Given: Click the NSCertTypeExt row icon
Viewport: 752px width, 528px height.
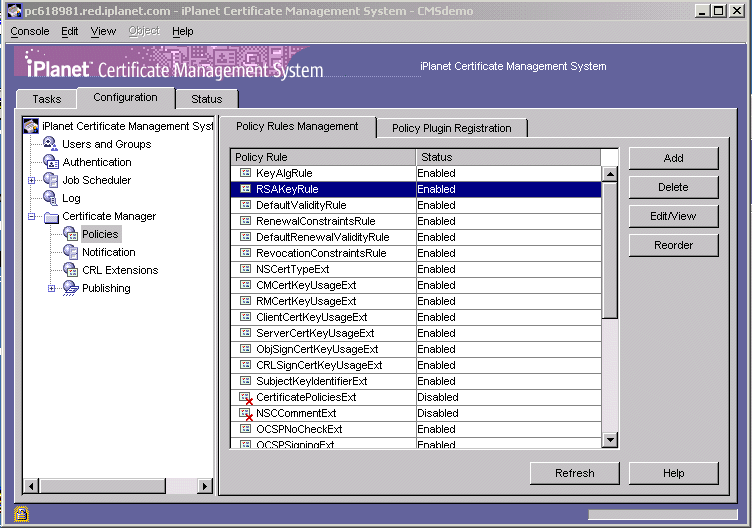Looking at the screenshot, I should click(245, 269).
